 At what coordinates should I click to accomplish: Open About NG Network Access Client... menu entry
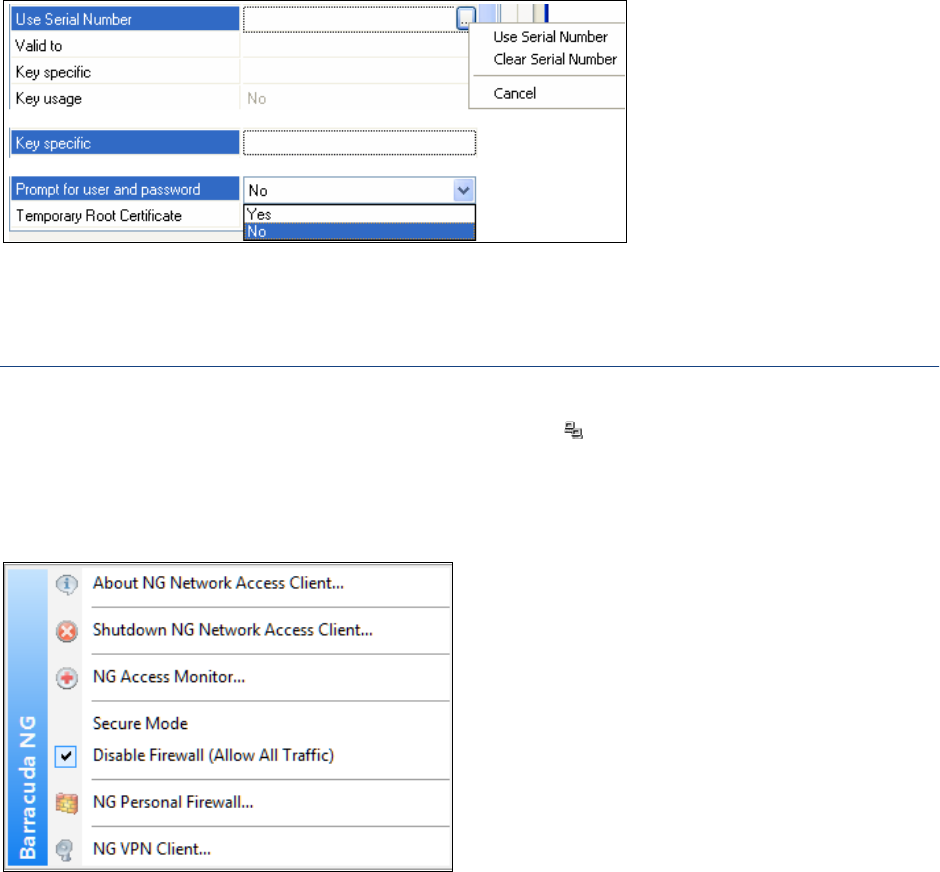tap(218, 583)
